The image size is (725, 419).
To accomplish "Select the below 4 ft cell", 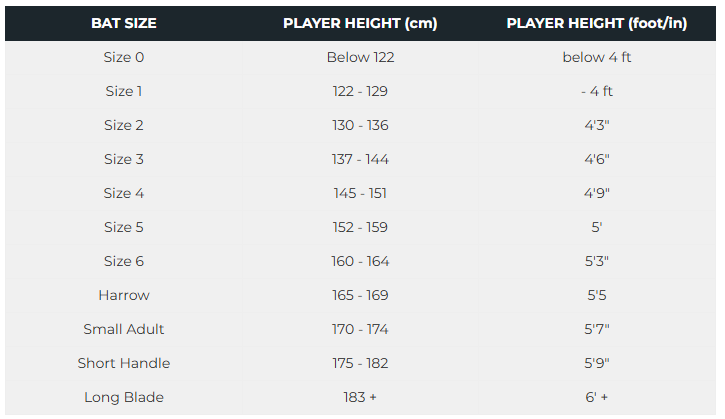I will 597,57.
